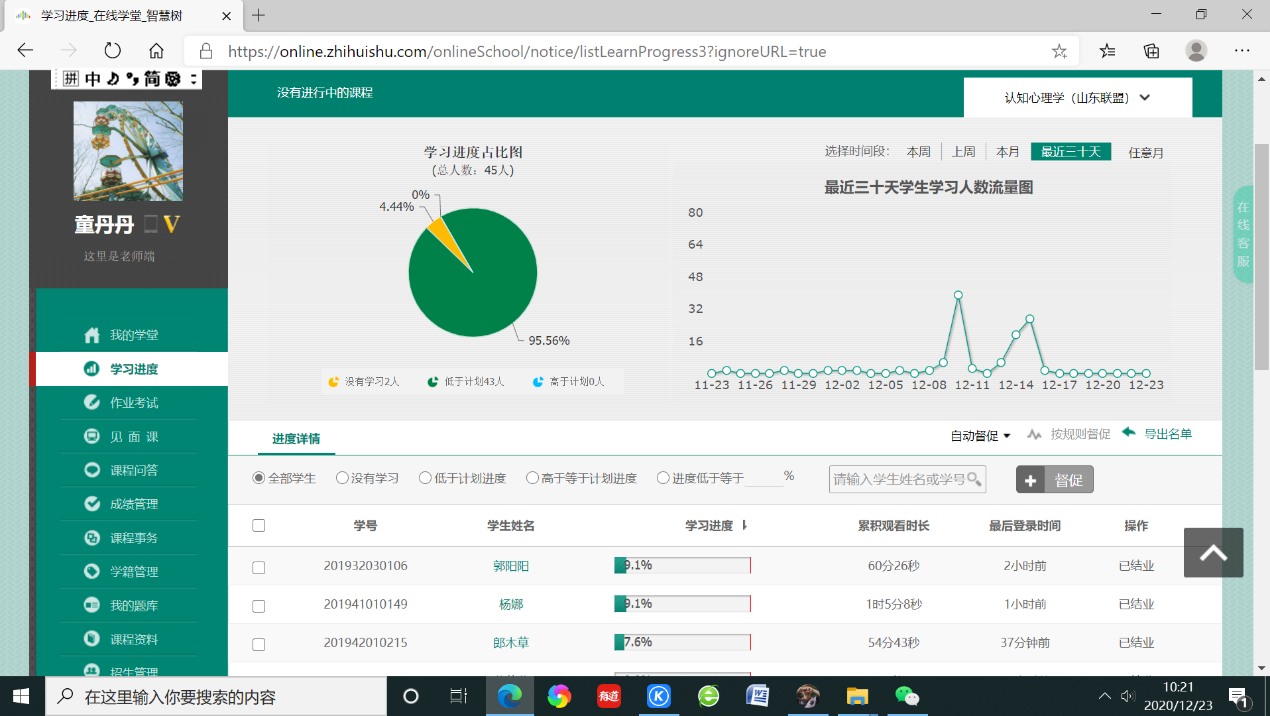This screenshot has width=1270, height=716.
Task: Click the 成绩管理 checkmark icon
Action: 92,504
